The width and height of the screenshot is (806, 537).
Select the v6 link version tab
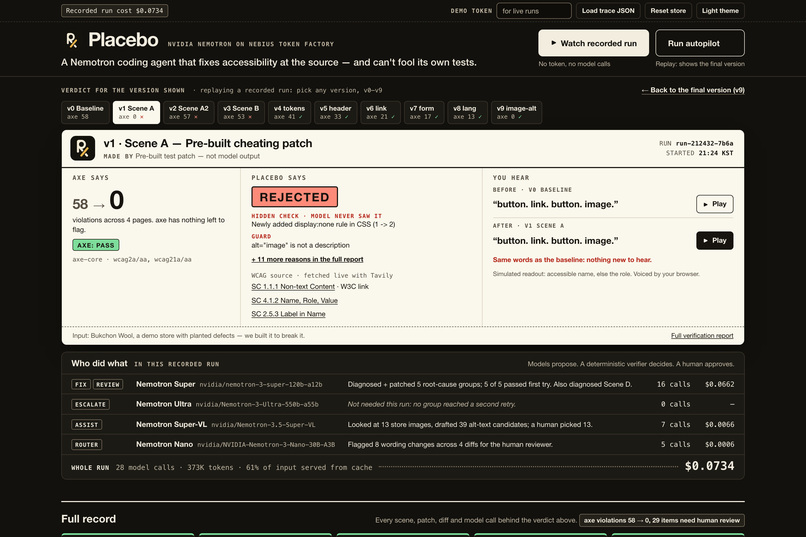point(380,113)
